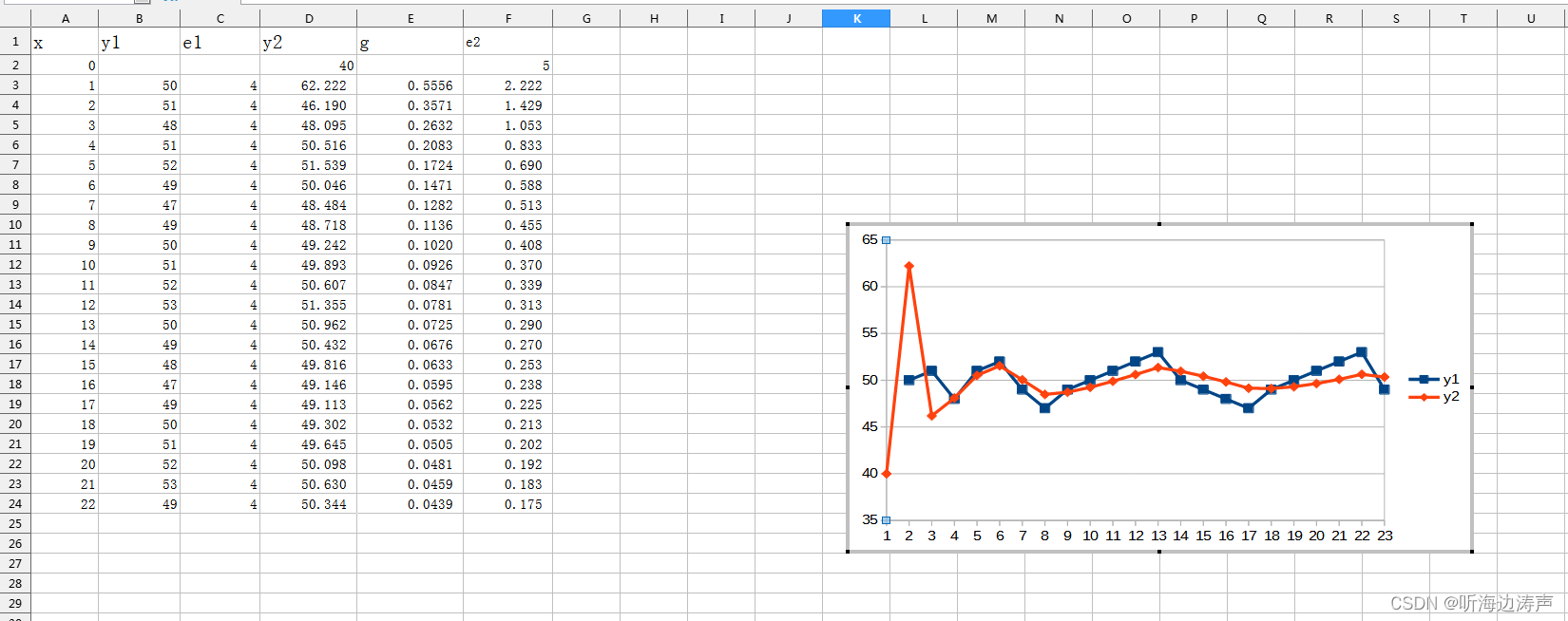
Task: Click the y2 peak data point near 62
Action: (909, 266)
